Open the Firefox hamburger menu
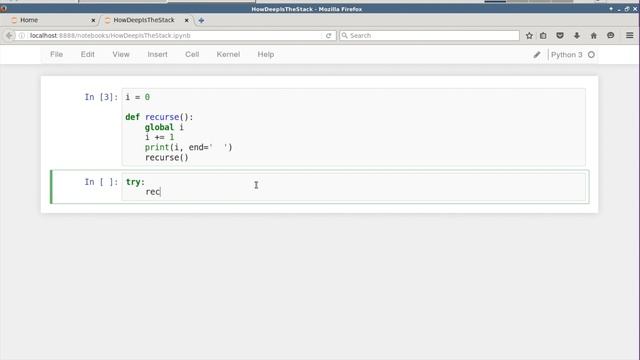The width and height of the screenshot is (640, 360). pos(630,36)
